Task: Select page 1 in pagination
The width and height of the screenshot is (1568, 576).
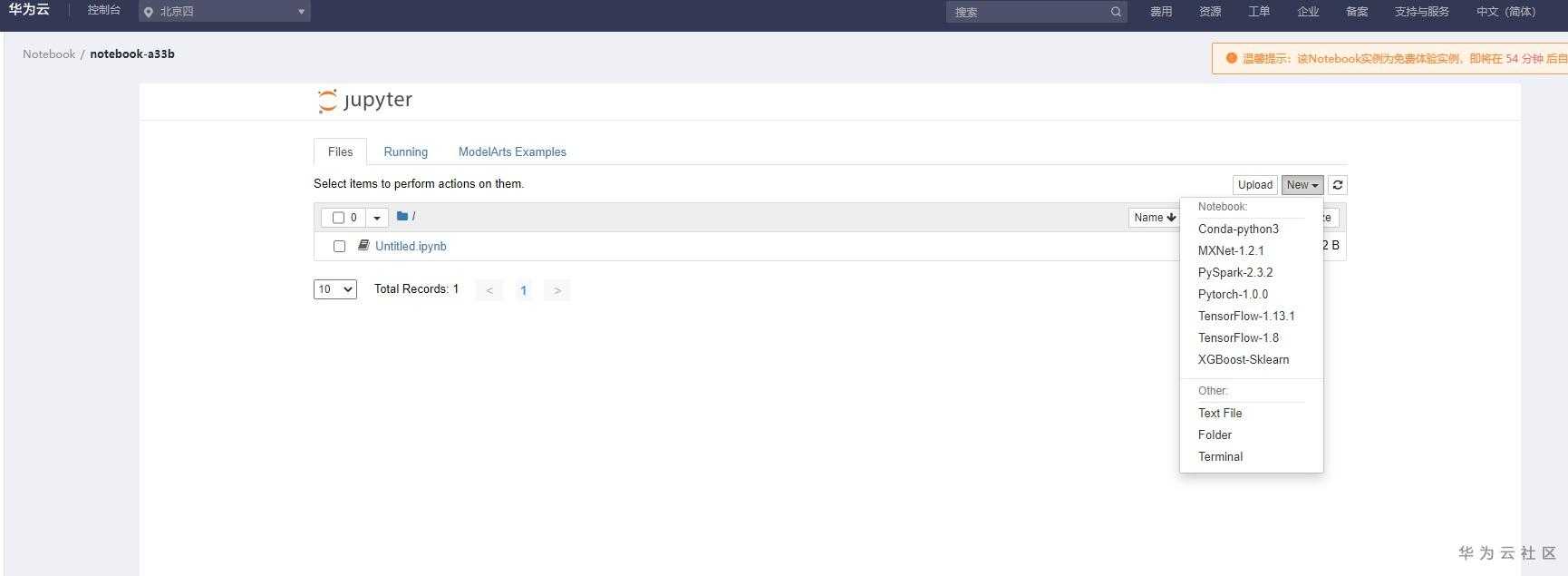Action: [x=523, y=290]
